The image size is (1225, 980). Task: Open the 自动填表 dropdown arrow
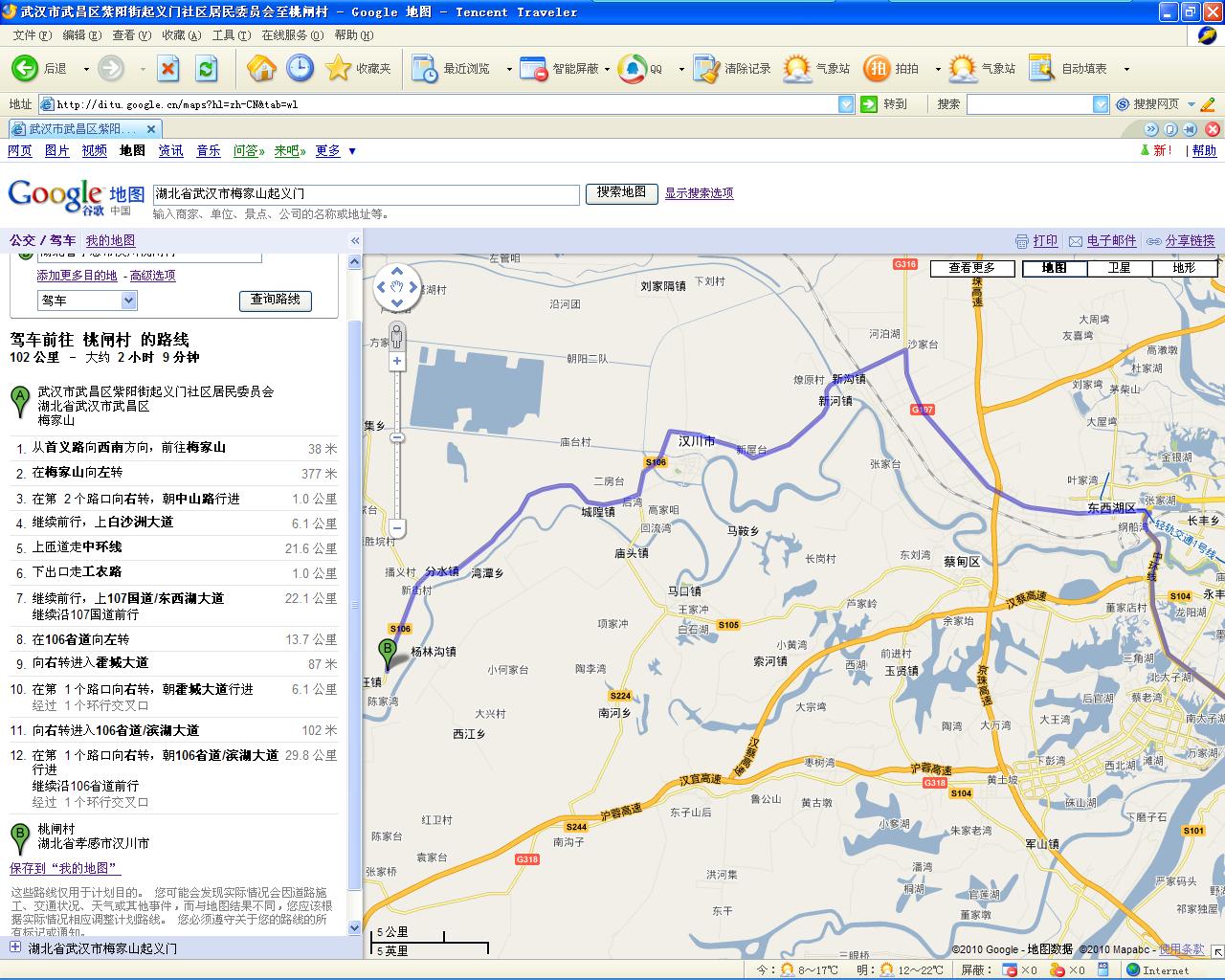point(1126,69)
